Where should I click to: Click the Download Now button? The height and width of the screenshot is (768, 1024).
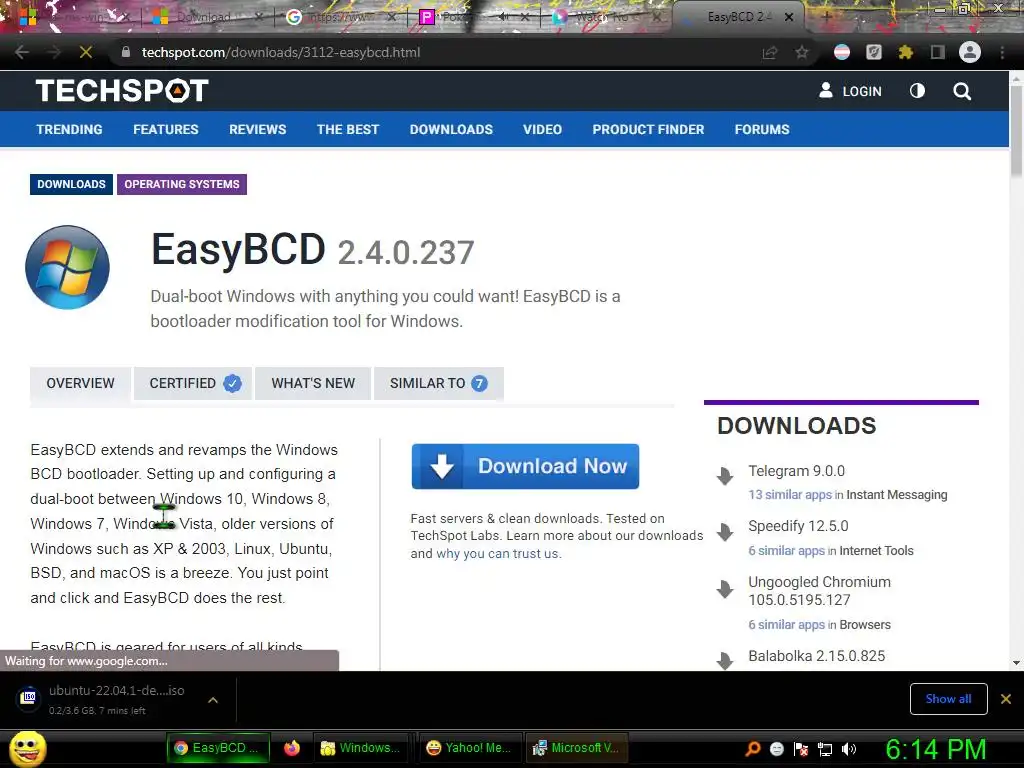point(525,466)
